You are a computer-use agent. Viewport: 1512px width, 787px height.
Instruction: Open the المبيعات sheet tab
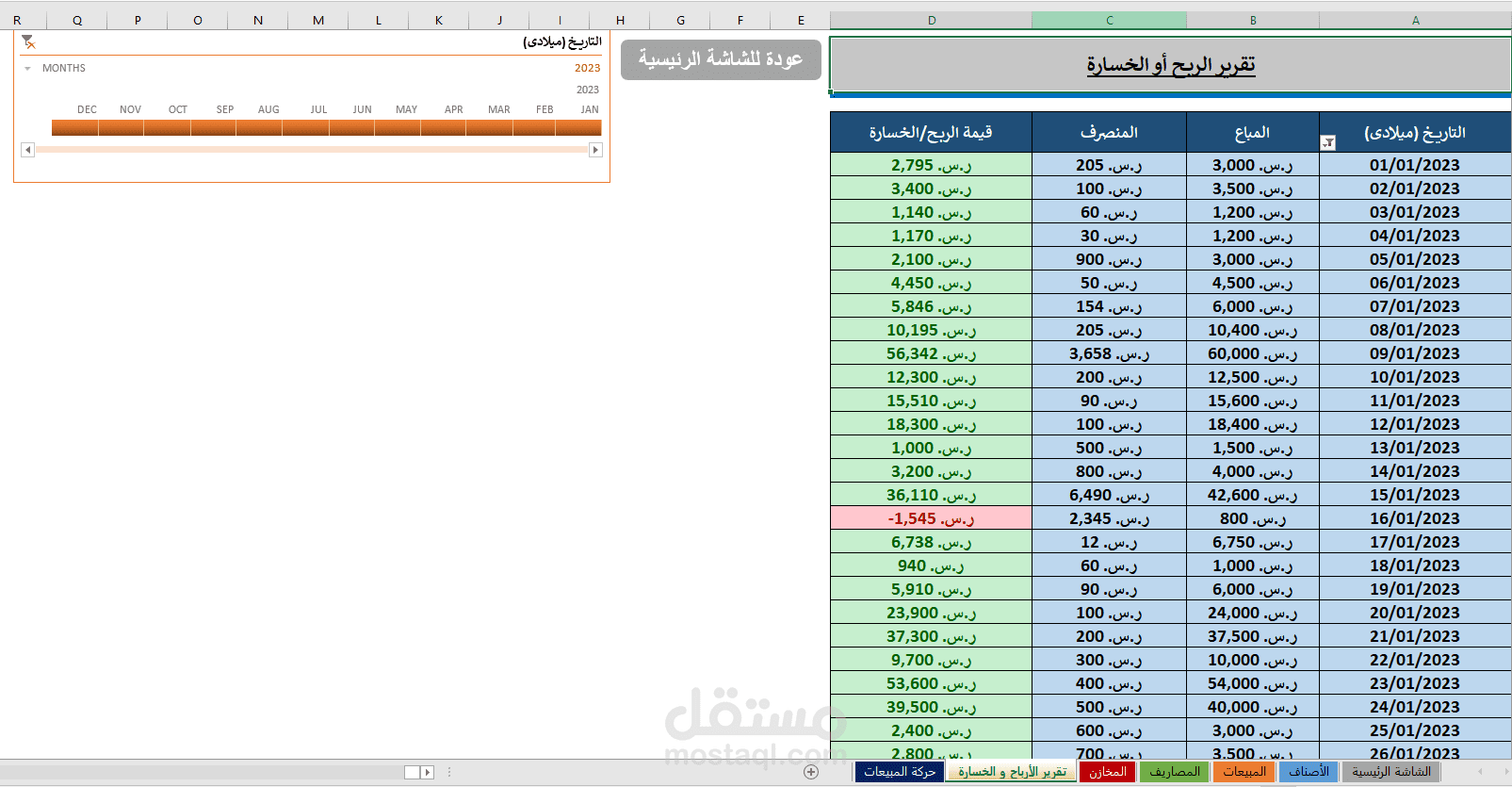(x=1244, y=772)
